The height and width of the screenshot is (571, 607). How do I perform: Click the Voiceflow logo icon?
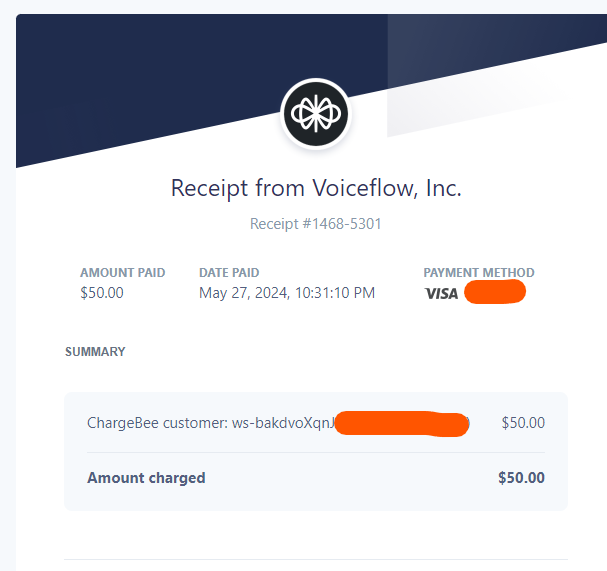pos(316,114)
